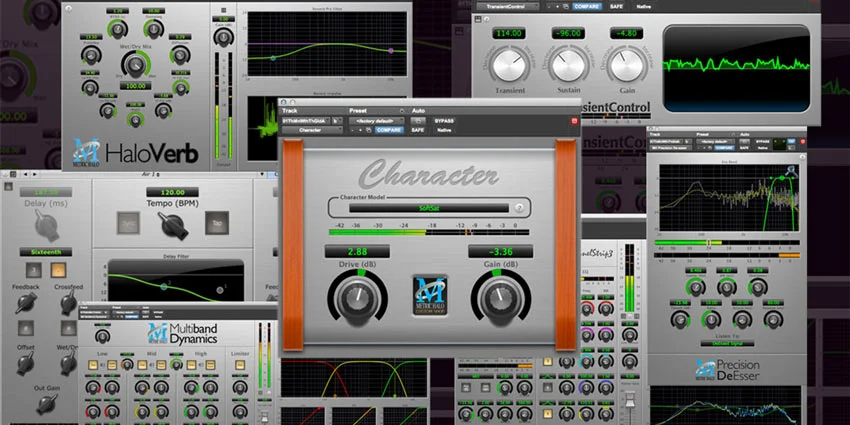
Task: Open the Character plugin selector dropdown
Action: click(312, 130)
